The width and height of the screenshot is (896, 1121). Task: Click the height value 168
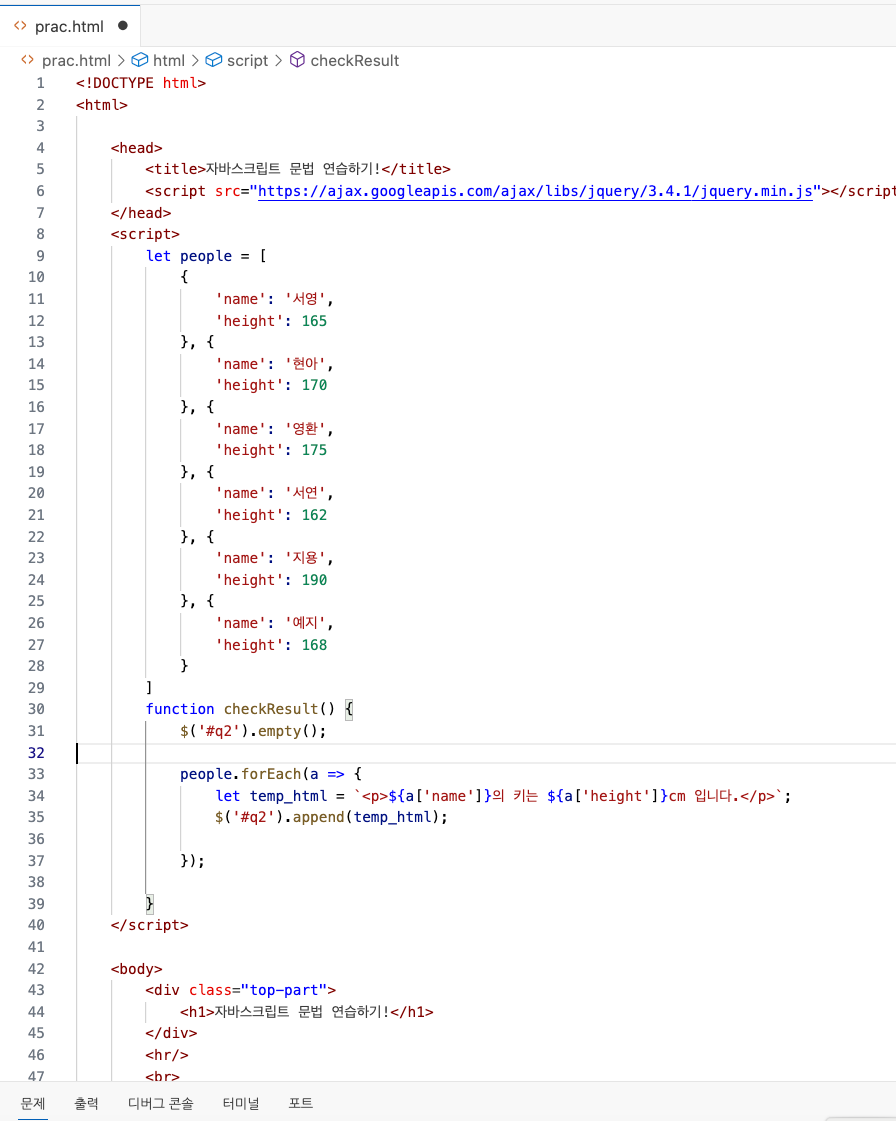pos(314,645)
